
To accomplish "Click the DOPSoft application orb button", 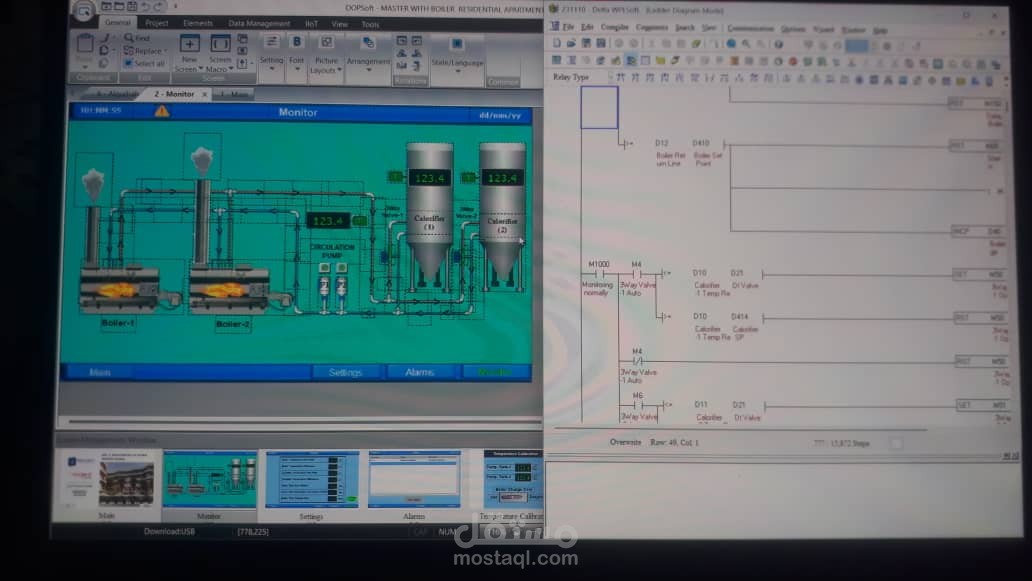I will pyautogui.click(x=84, y=11).
